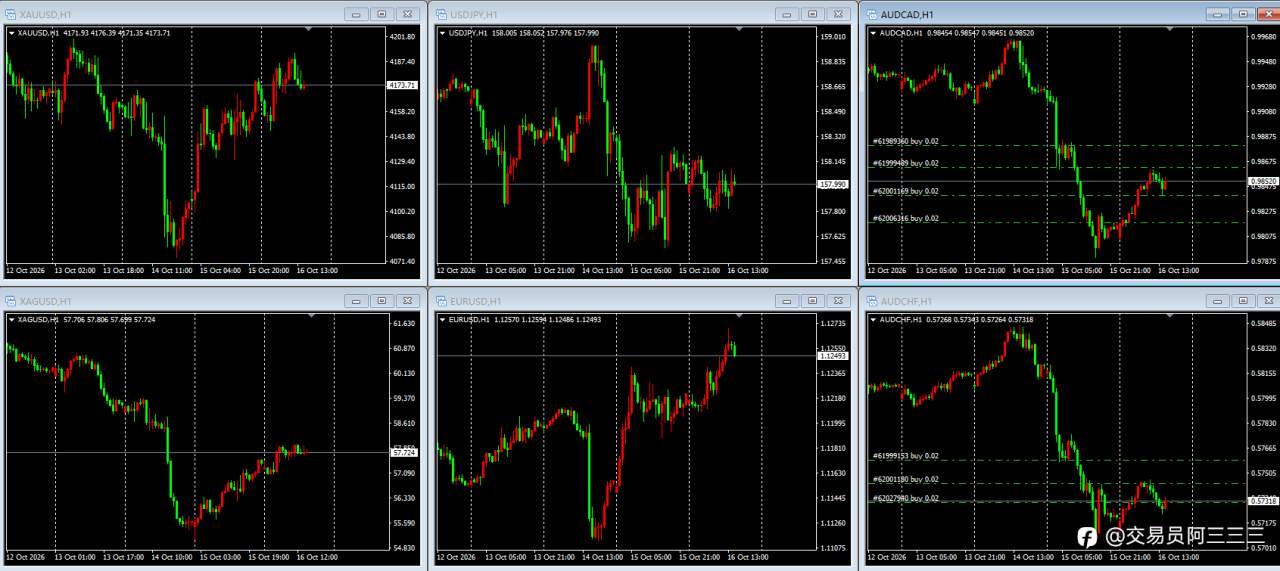Click the AUDCAD,H1 window title text

(x=907, y=14)
